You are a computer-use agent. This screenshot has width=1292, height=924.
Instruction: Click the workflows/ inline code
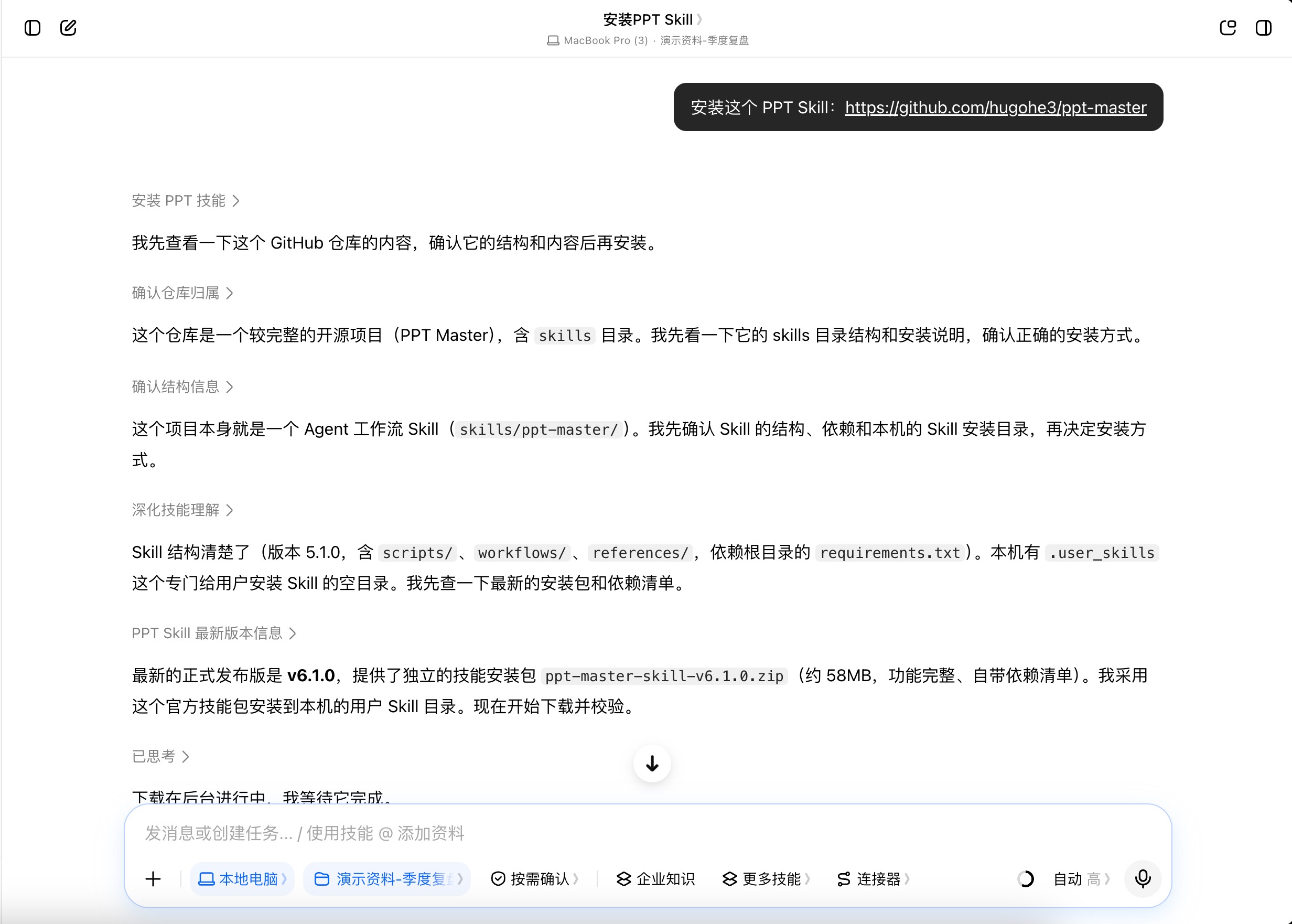pos(522,553)
